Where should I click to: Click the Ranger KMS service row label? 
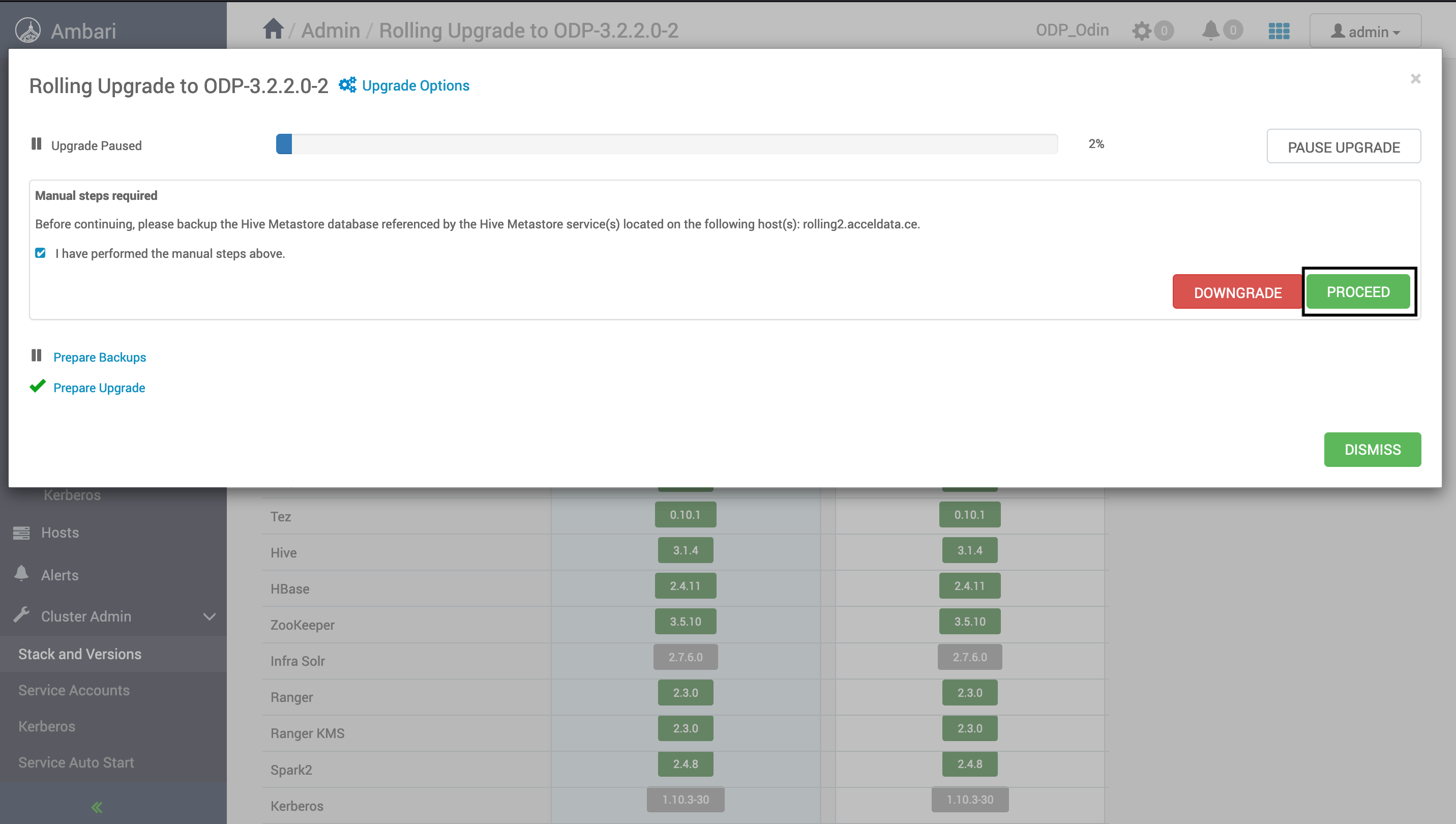pyautogui.click(x=307, y=733)
